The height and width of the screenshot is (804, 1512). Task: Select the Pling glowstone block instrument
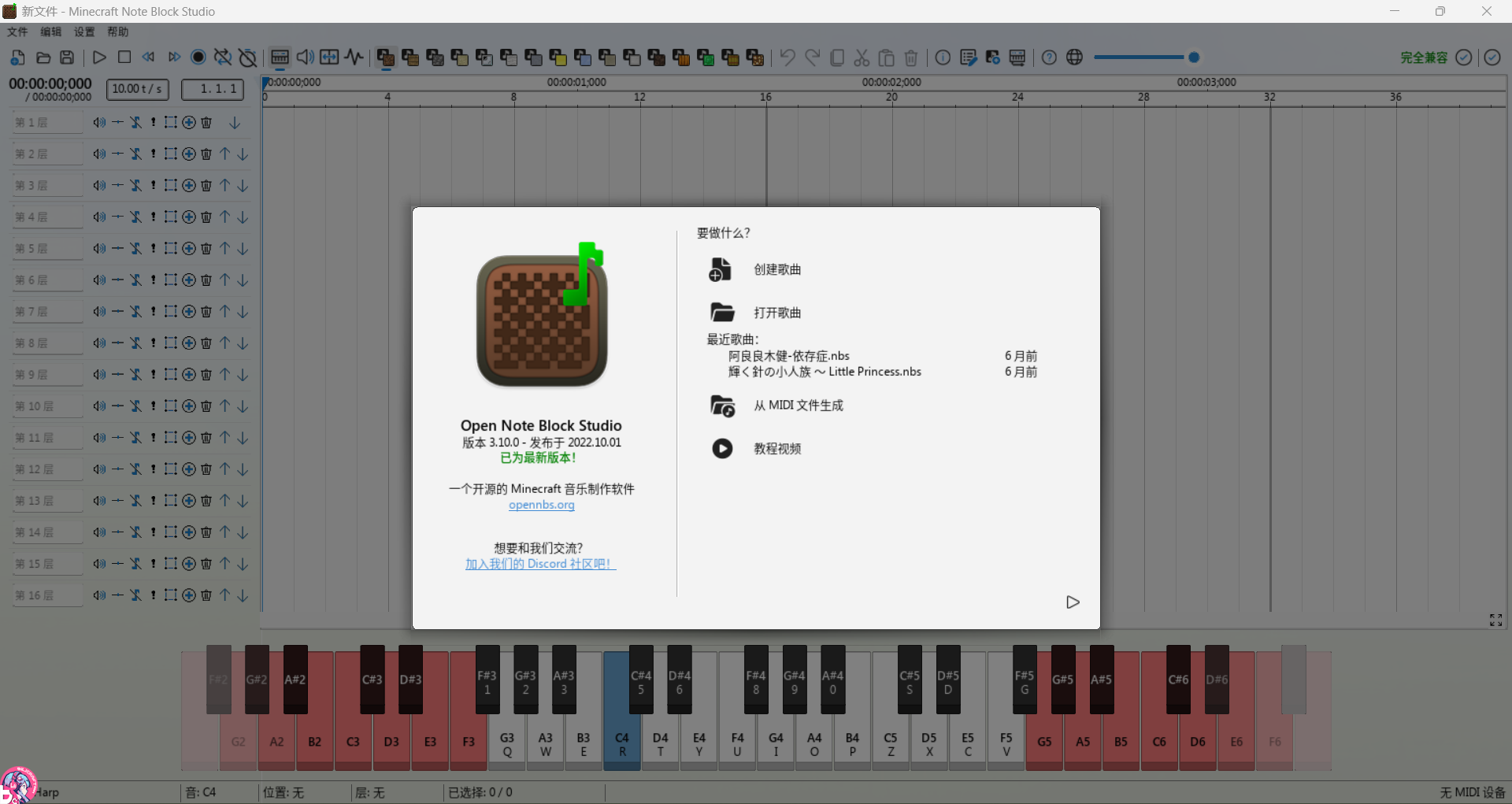pos(755,57)
